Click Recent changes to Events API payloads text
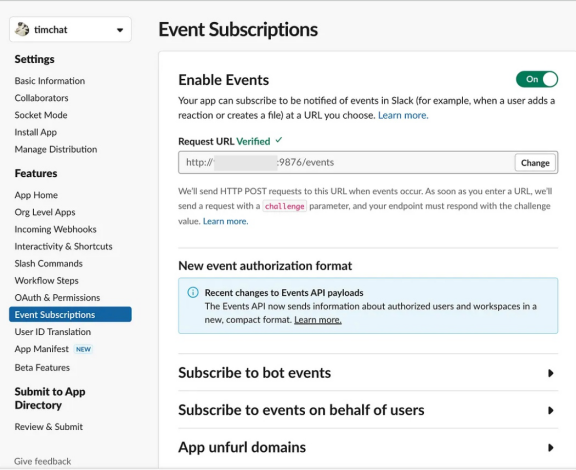This screenshot has width=576, height=470. (x=284, y=293)
